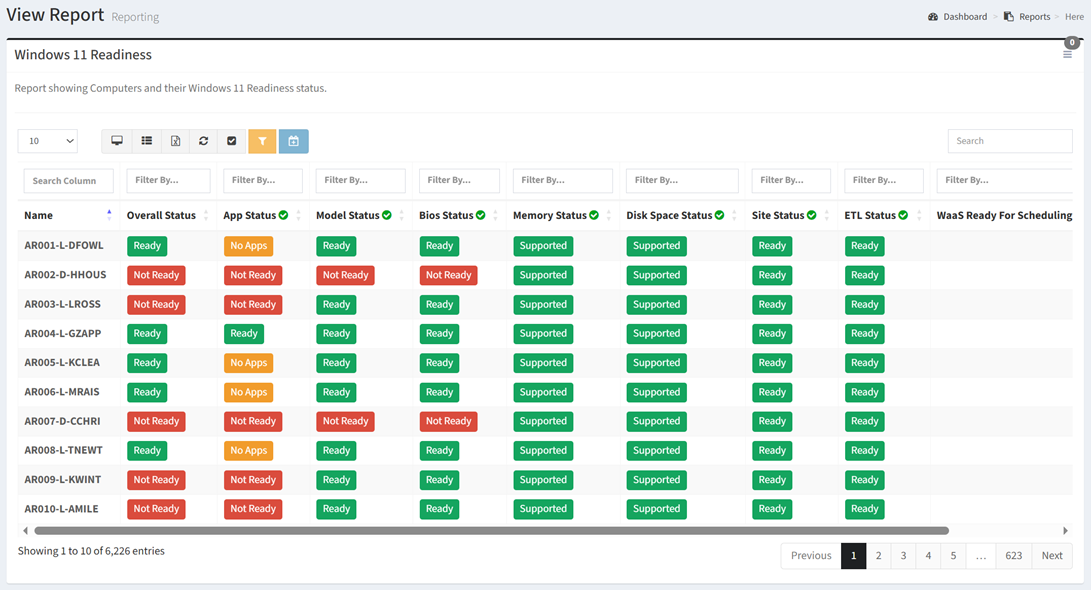Screen dimensions: 1091x590
Task: Sort by Name column using sort arrows
Action: 109,215
